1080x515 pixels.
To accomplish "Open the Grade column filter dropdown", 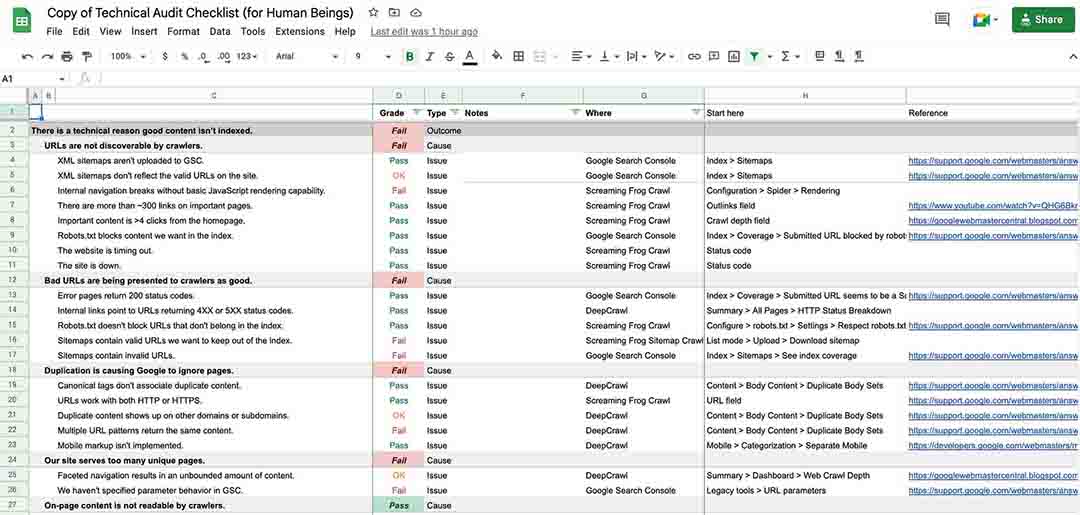I will click(417, 112).
